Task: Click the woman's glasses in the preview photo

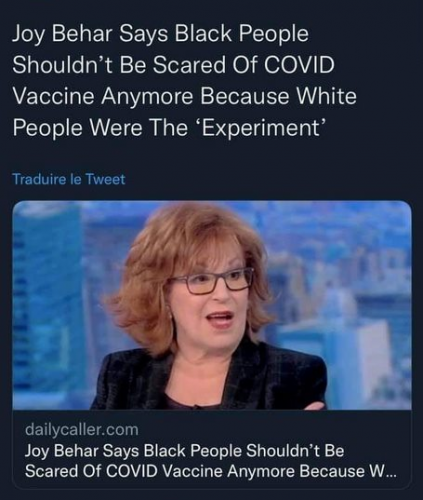Action: pyautogui.click(x=213, y=283)
